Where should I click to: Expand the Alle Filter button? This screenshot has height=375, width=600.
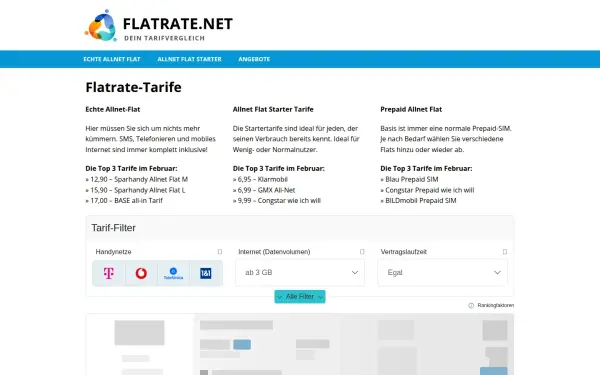(x=300, y=297)
